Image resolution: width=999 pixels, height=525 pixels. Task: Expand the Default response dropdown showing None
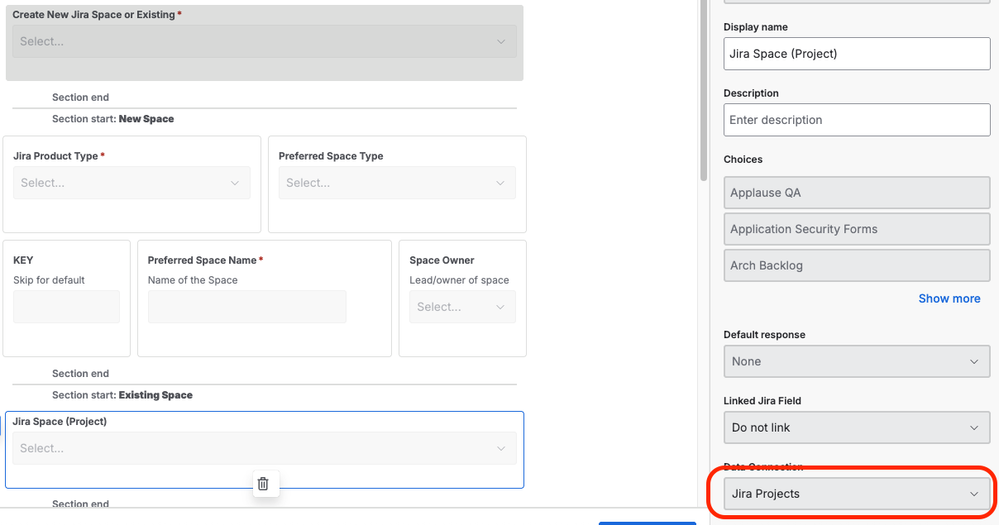pyautogui.click(x=857, y=361)
